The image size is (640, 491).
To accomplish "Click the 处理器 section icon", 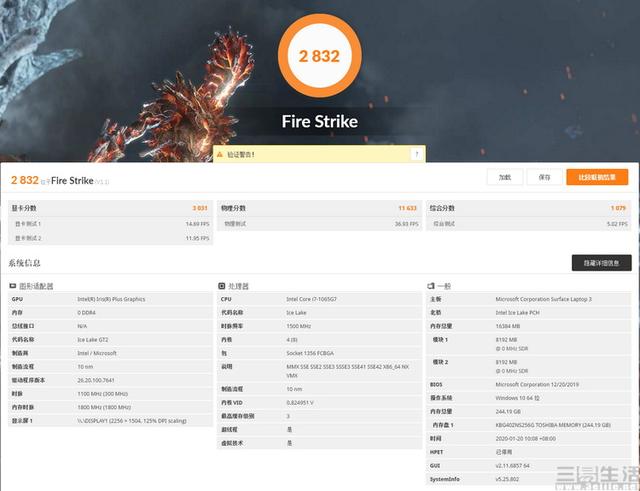I will tap(221, 285).
